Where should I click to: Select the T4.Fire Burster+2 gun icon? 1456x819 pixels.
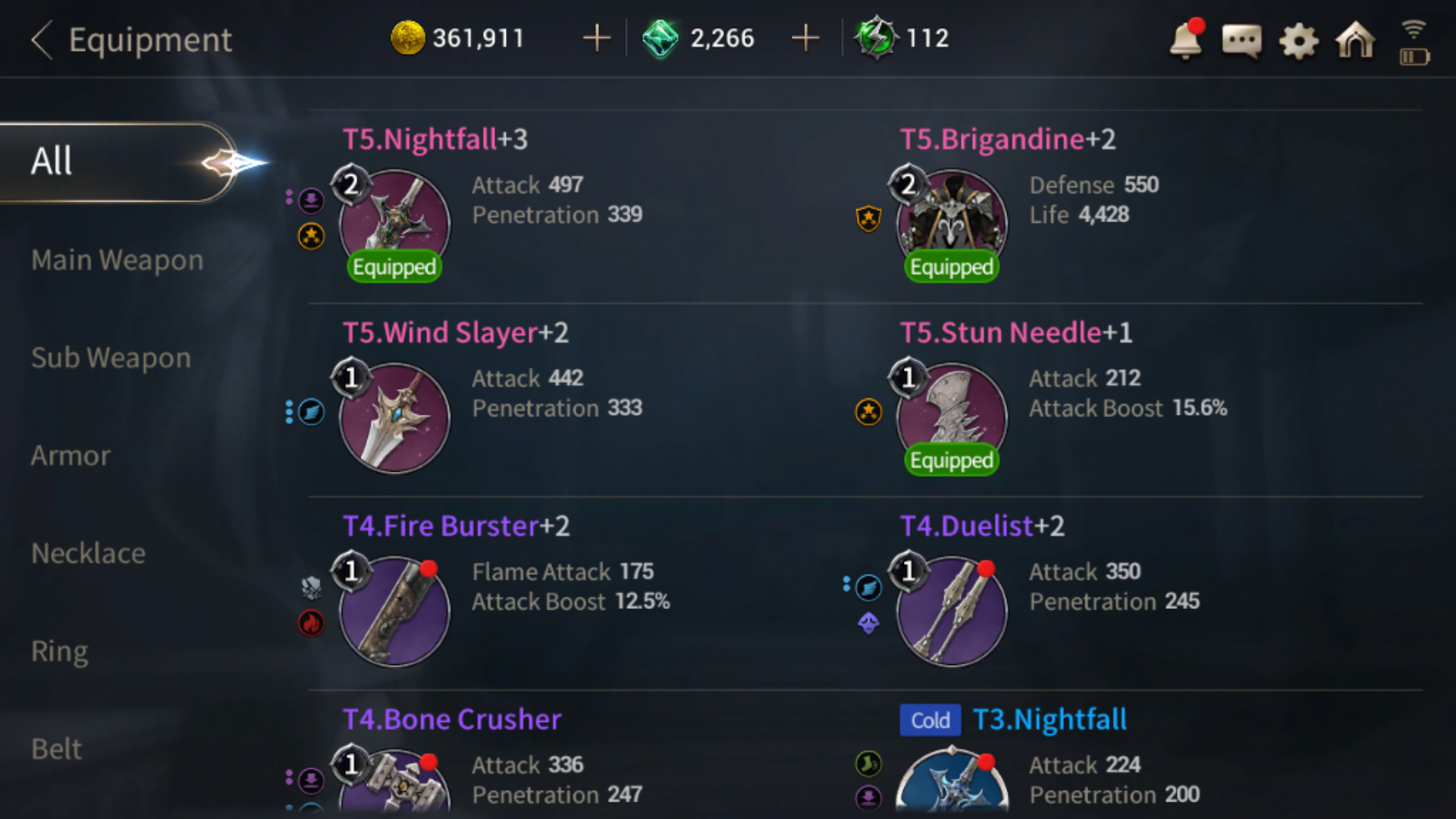point(394,610)
